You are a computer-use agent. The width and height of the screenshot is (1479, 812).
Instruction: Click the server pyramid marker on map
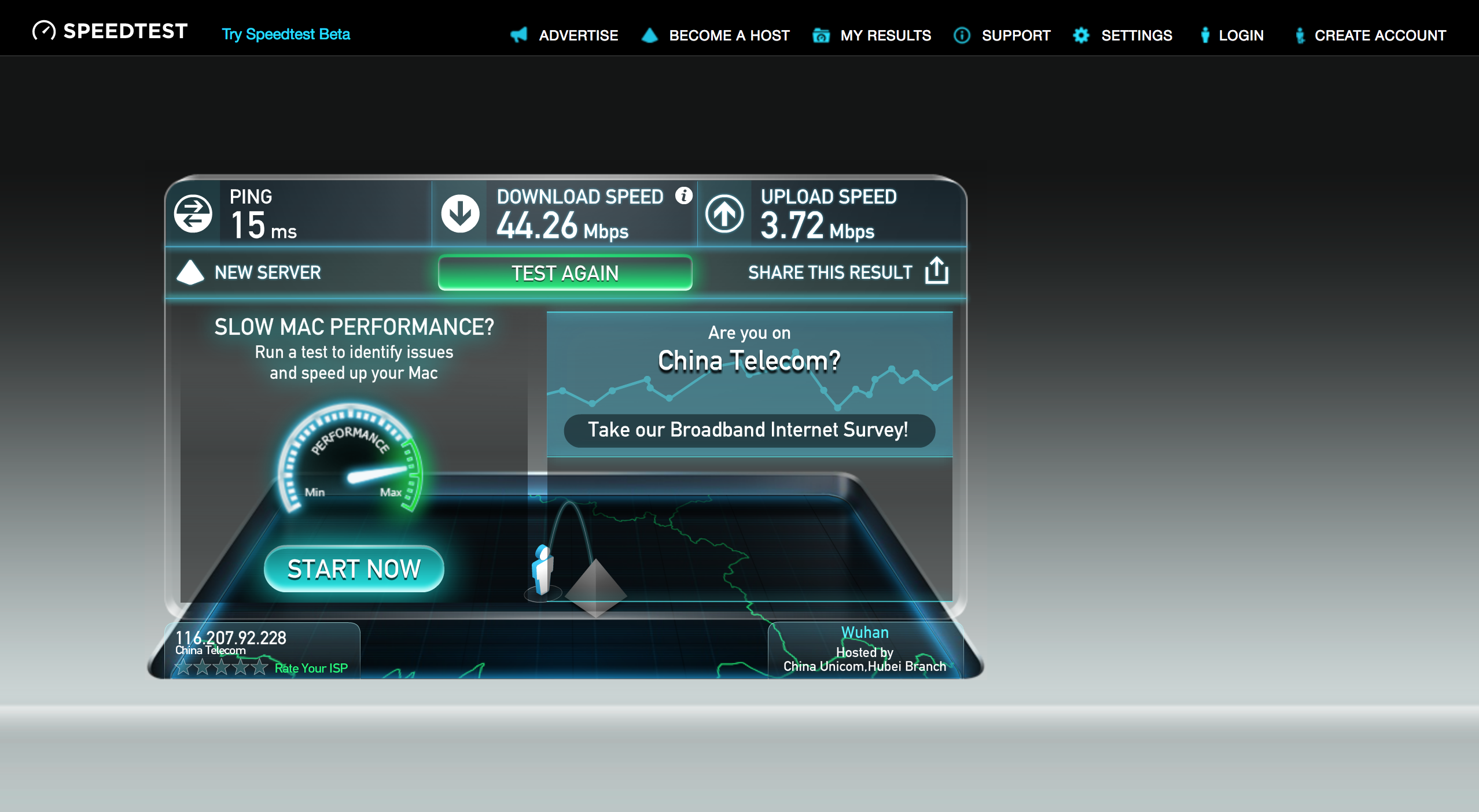[x=596, y=588]
